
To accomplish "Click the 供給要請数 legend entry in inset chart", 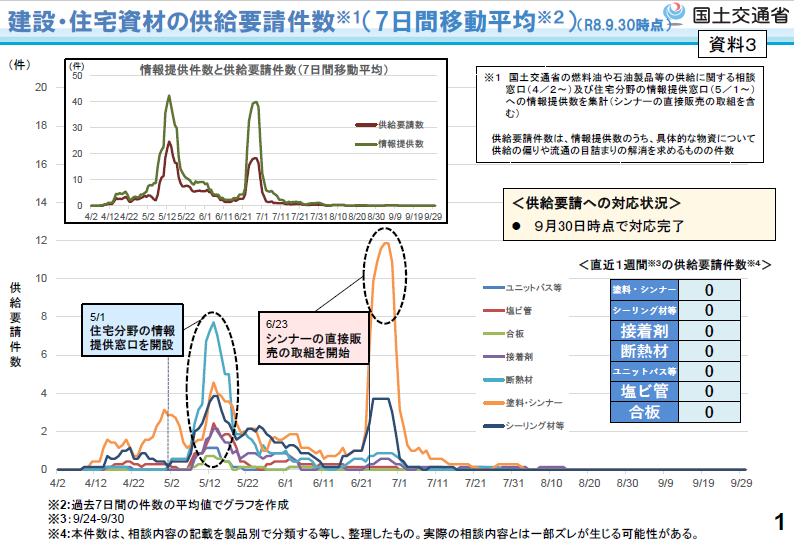I will (x=390, y=125).
